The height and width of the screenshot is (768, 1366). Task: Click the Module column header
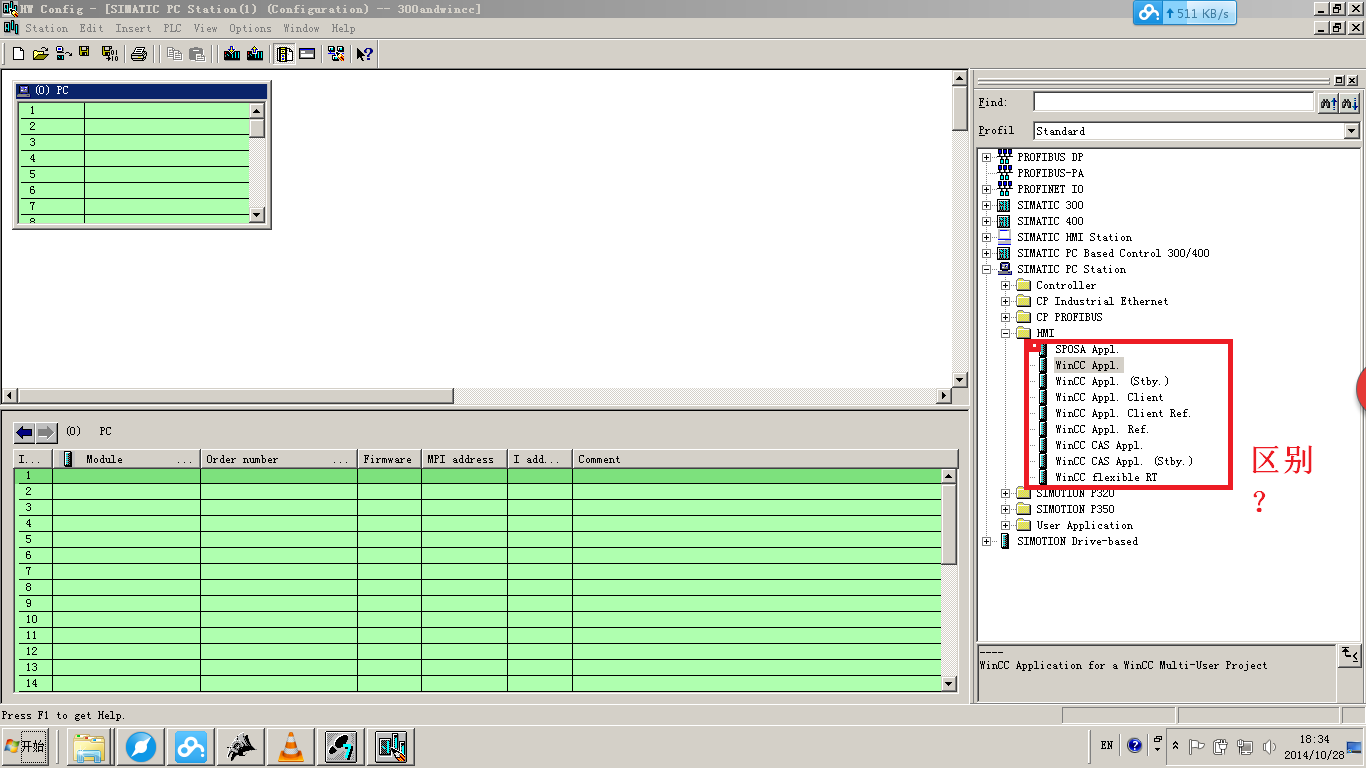click(127, 459)
